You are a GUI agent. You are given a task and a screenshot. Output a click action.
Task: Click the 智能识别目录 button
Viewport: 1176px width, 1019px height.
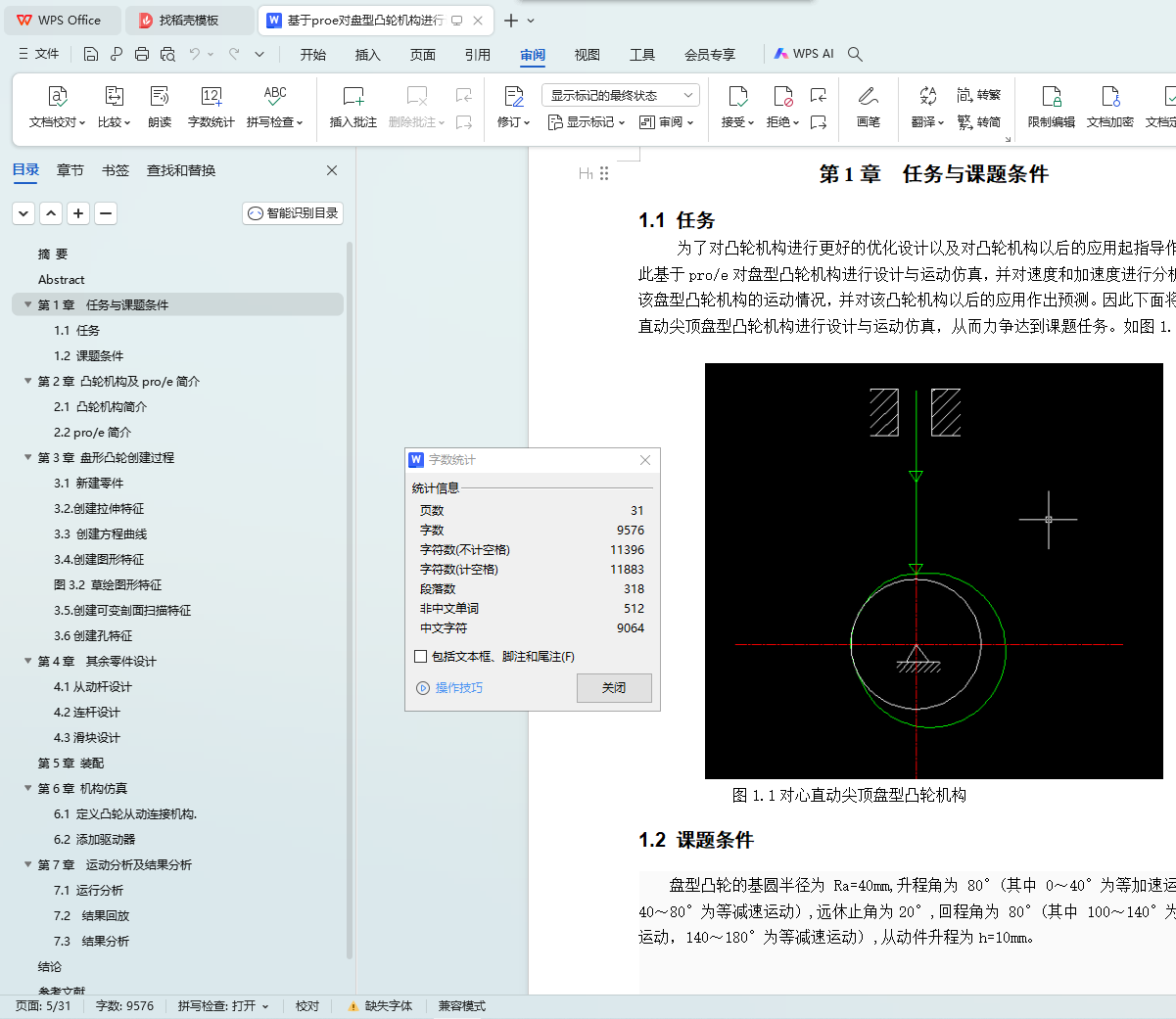(x=293, y=213)
